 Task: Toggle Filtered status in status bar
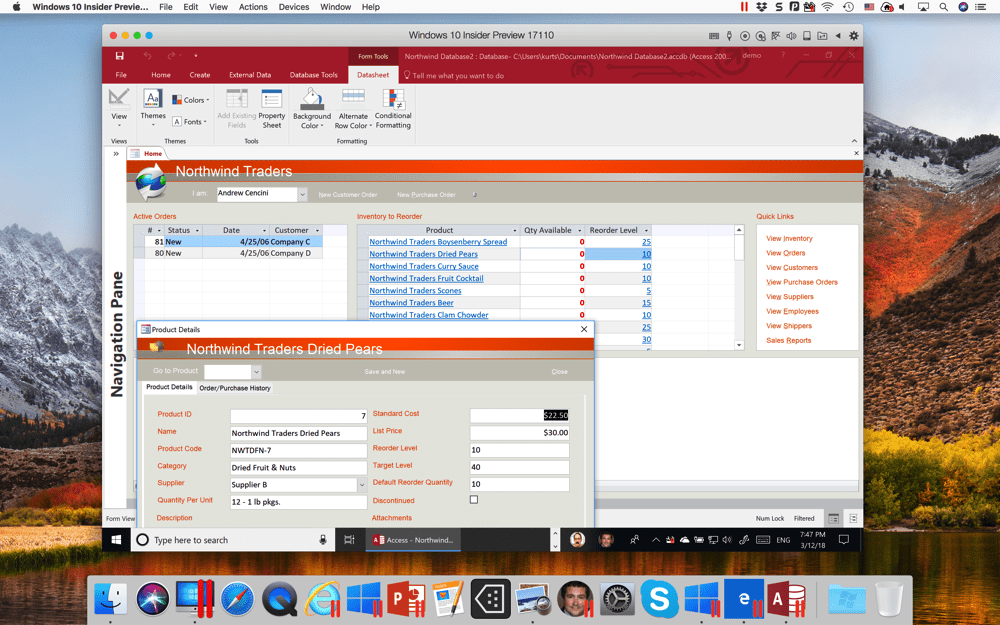(805, 518)
